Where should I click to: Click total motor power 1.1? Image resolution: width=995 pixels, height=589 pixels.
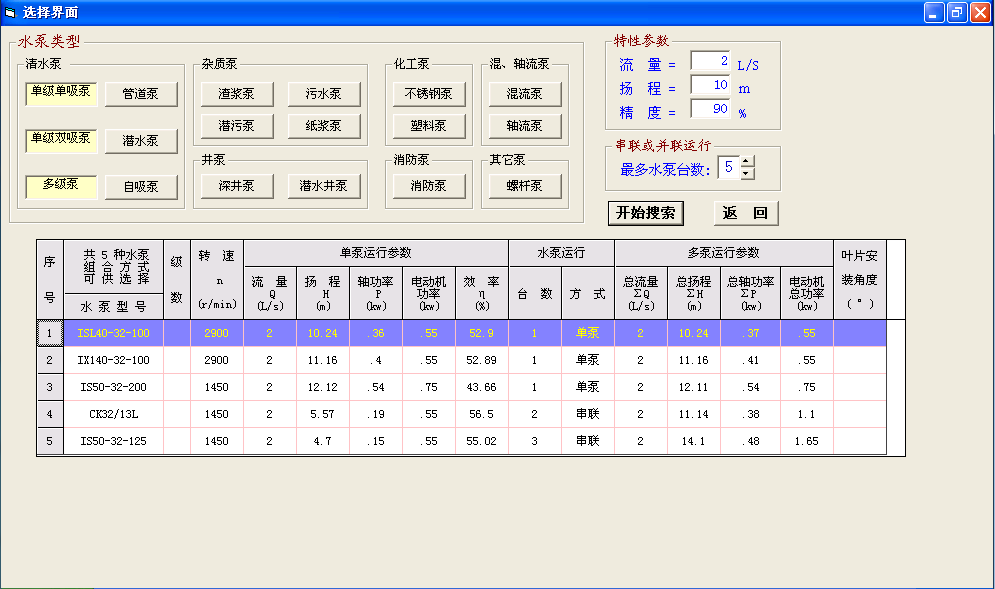click(x=807, y=414)
